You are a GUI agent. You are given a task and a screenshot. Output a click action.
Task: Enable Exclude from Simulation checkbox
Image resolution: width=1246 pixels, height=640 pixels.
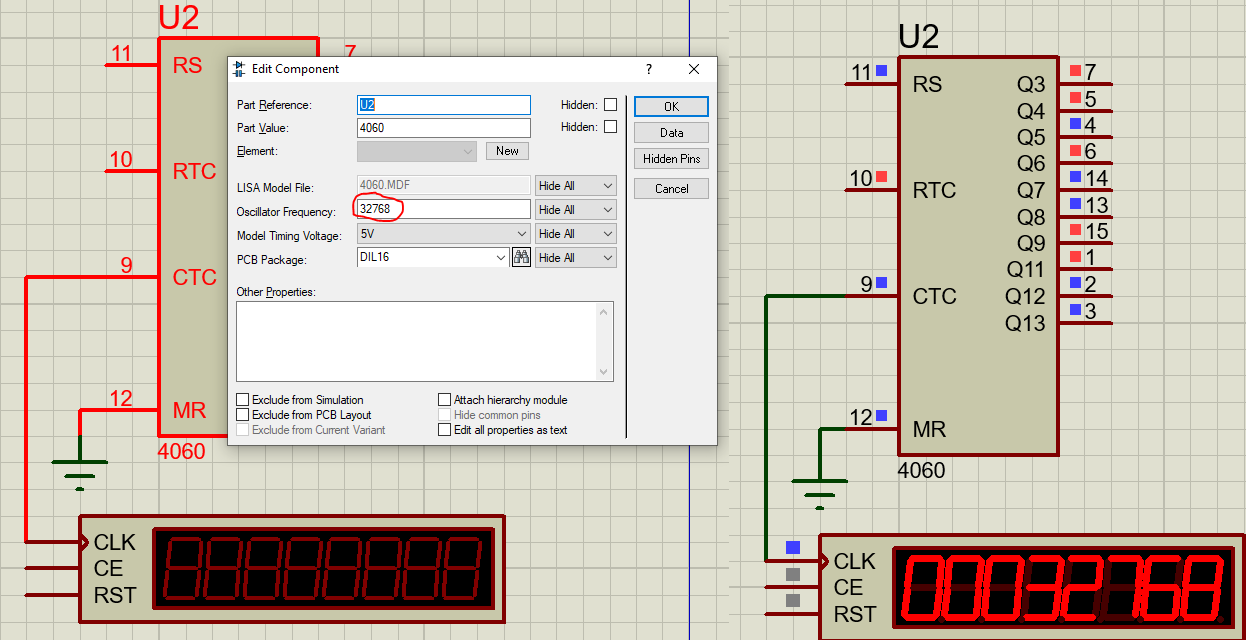pyautogui.click(x=243, y=400)
